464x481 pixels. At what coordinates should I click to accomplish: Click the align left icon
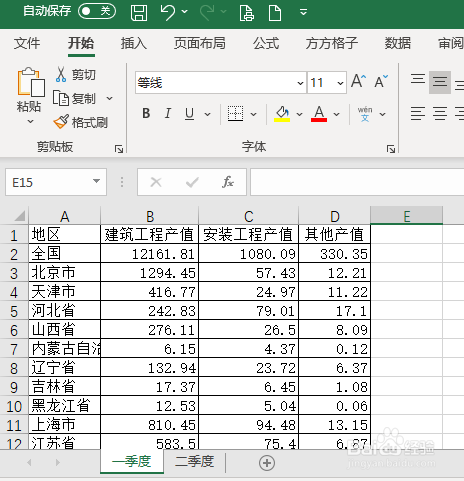418,114
